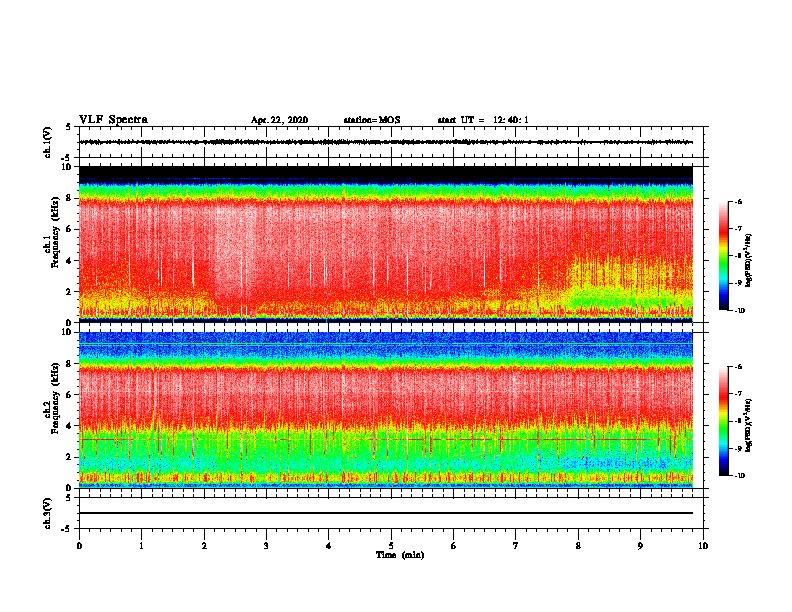Click the time axis tick label '10'
This screenshot has width=792, height=612.
(703, 546)
